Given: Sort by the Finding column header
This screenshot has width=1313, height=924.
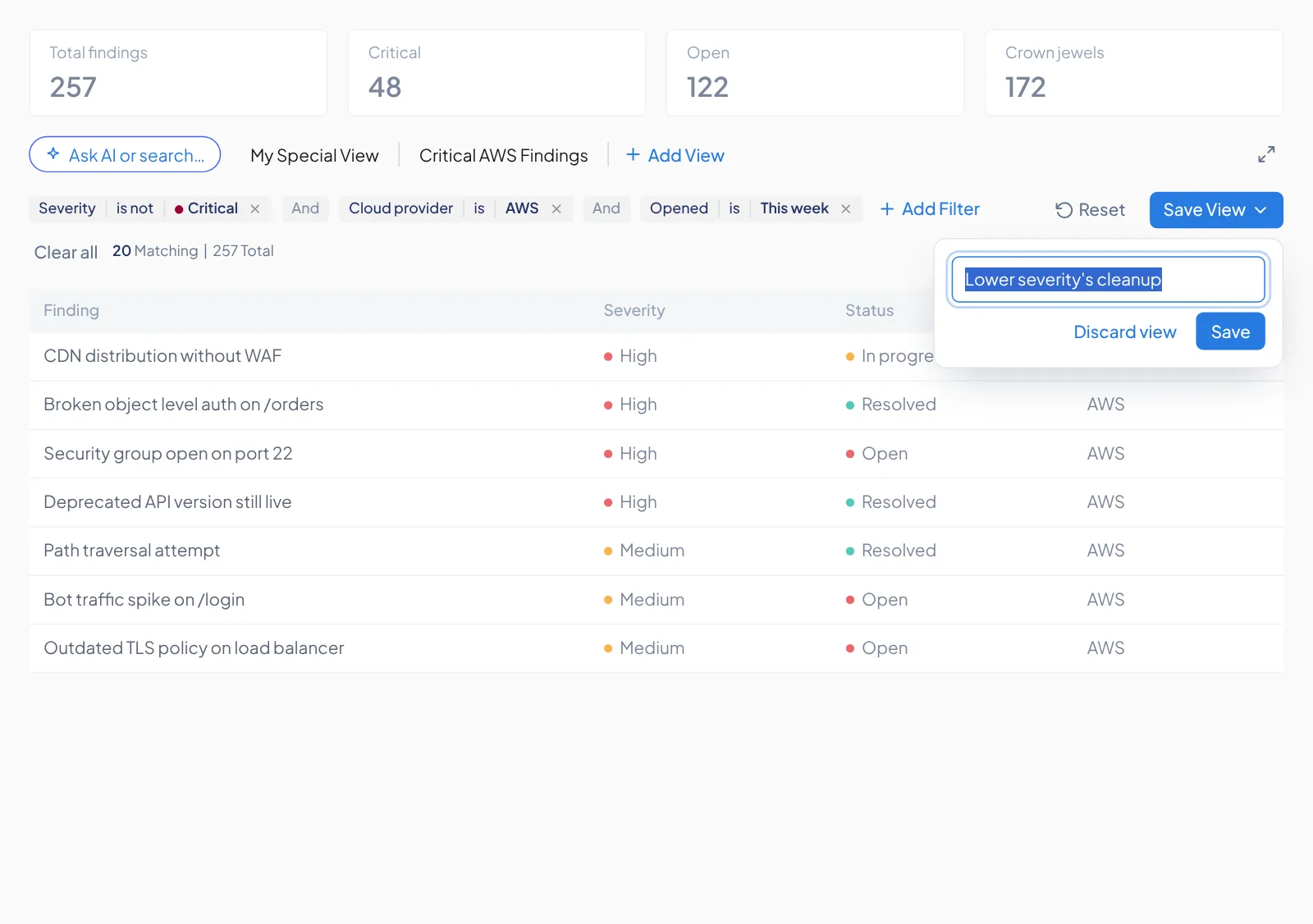Looking at the screenshot, I should (71, 310).
